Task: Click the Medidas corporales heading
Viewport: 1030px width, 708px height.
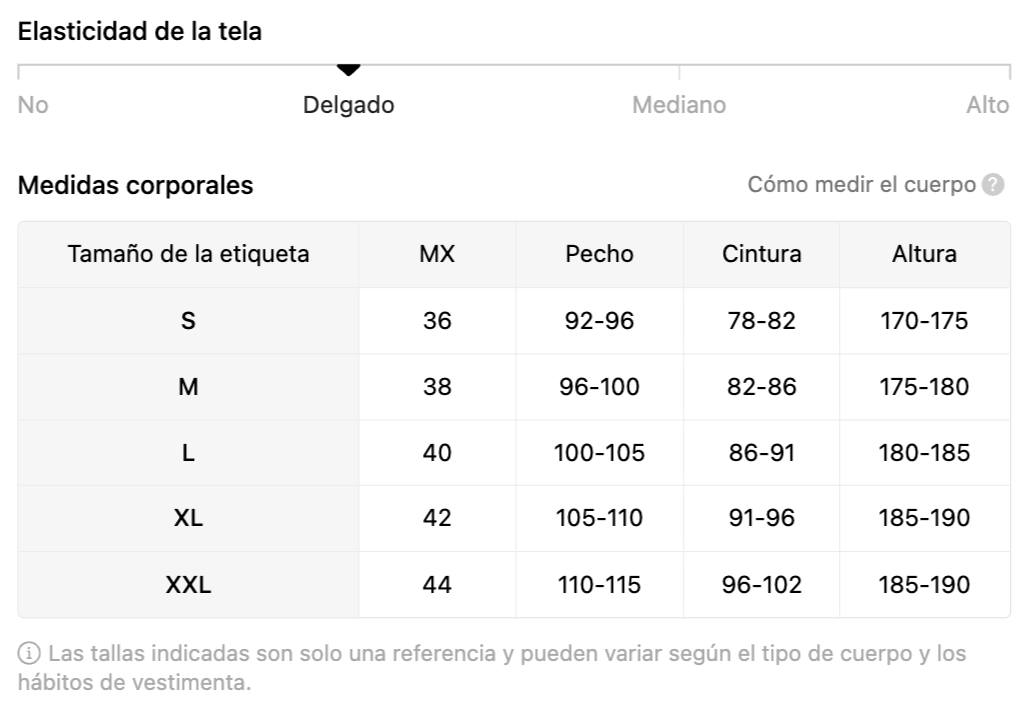Action: (136, 185)
